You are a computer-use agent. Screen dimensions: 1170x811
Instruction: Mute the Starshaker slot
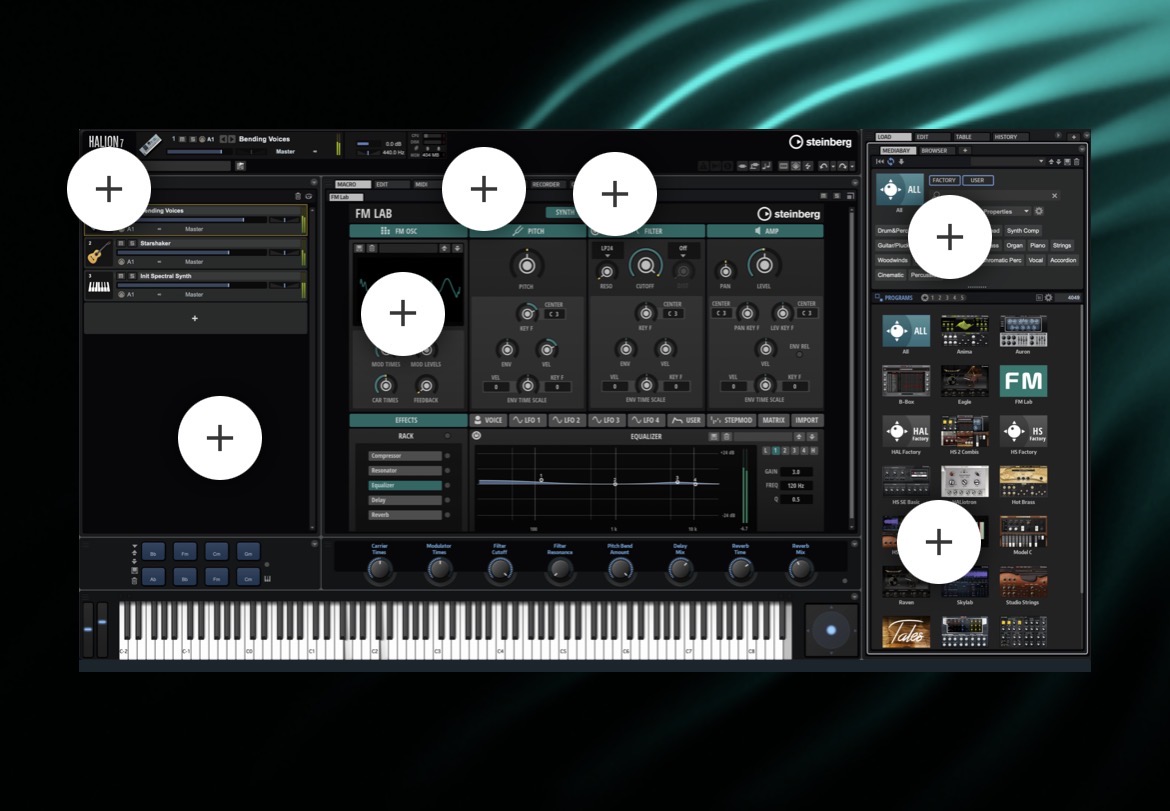pos(121,243)
